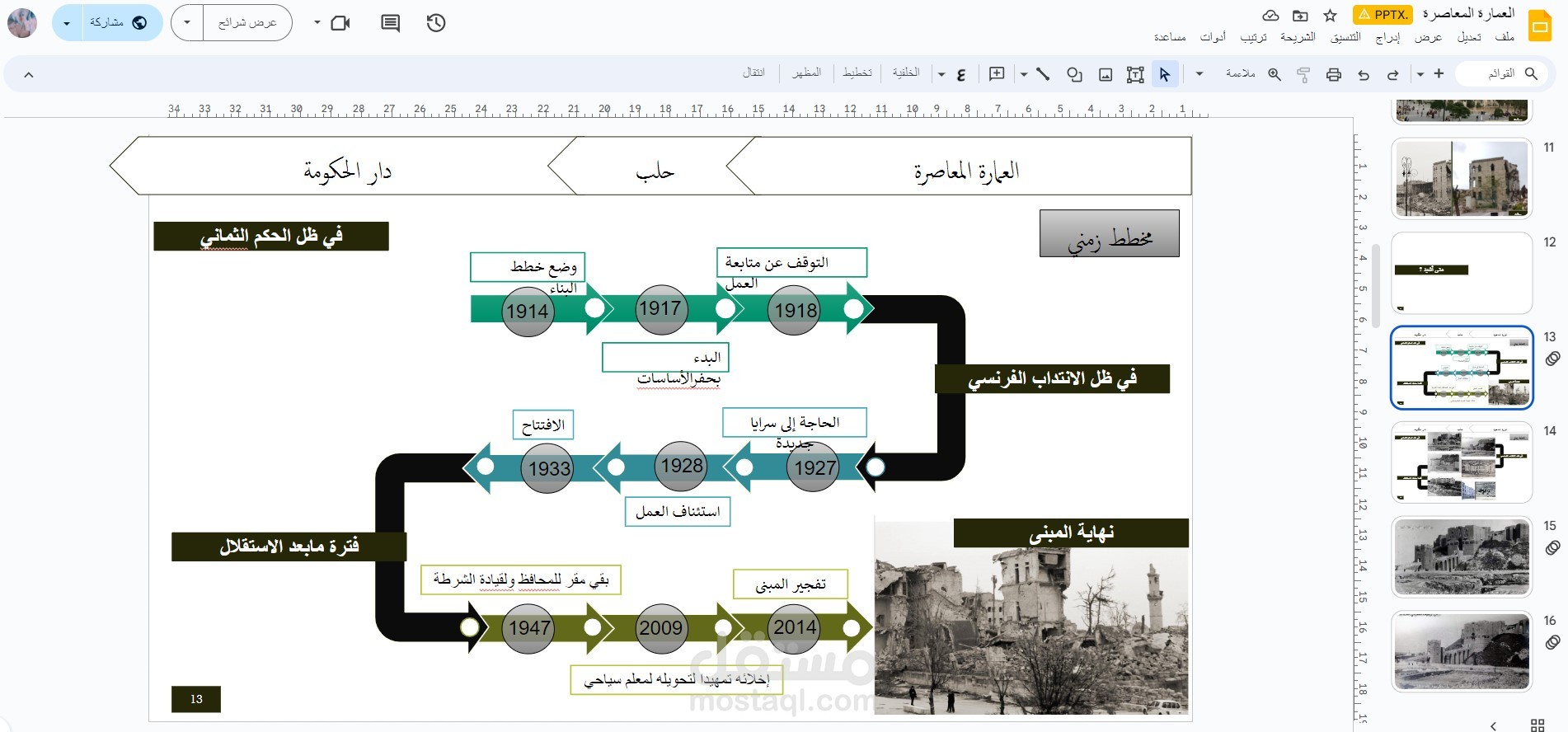This screenshot has height=732, width=1568.
Task: Click the المظهر theme button
Action: (x=806, y=73)
